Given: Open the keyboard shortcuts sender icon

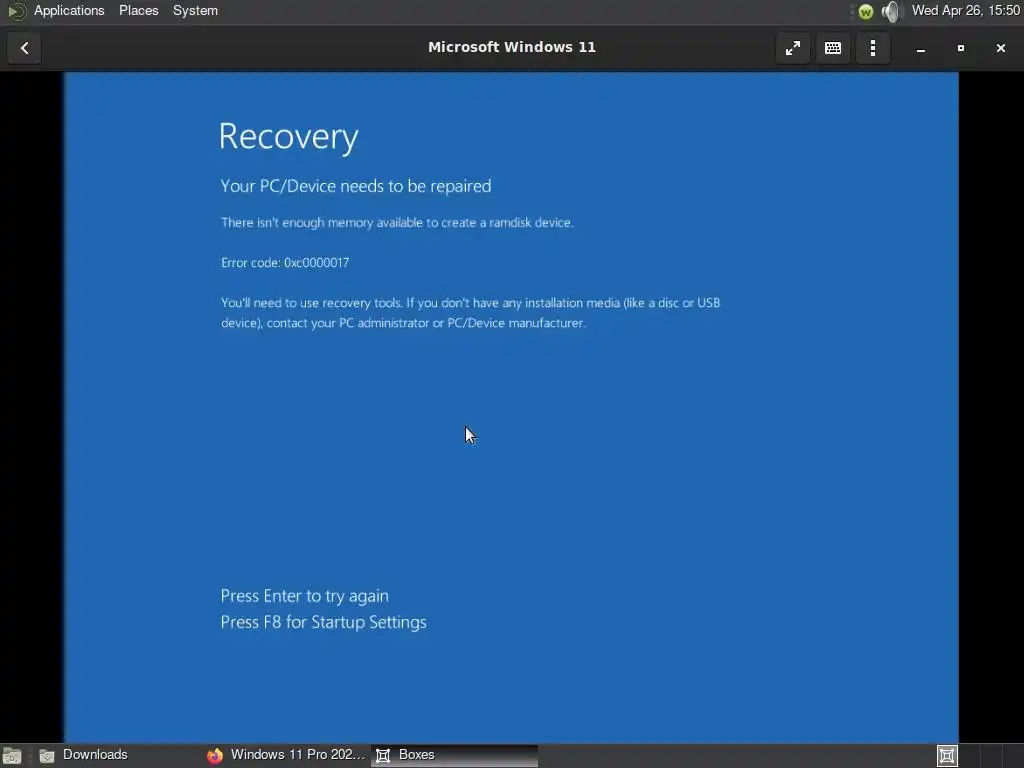Looking at the screenshot, I should pyautogui.click(x=833, y=48).
